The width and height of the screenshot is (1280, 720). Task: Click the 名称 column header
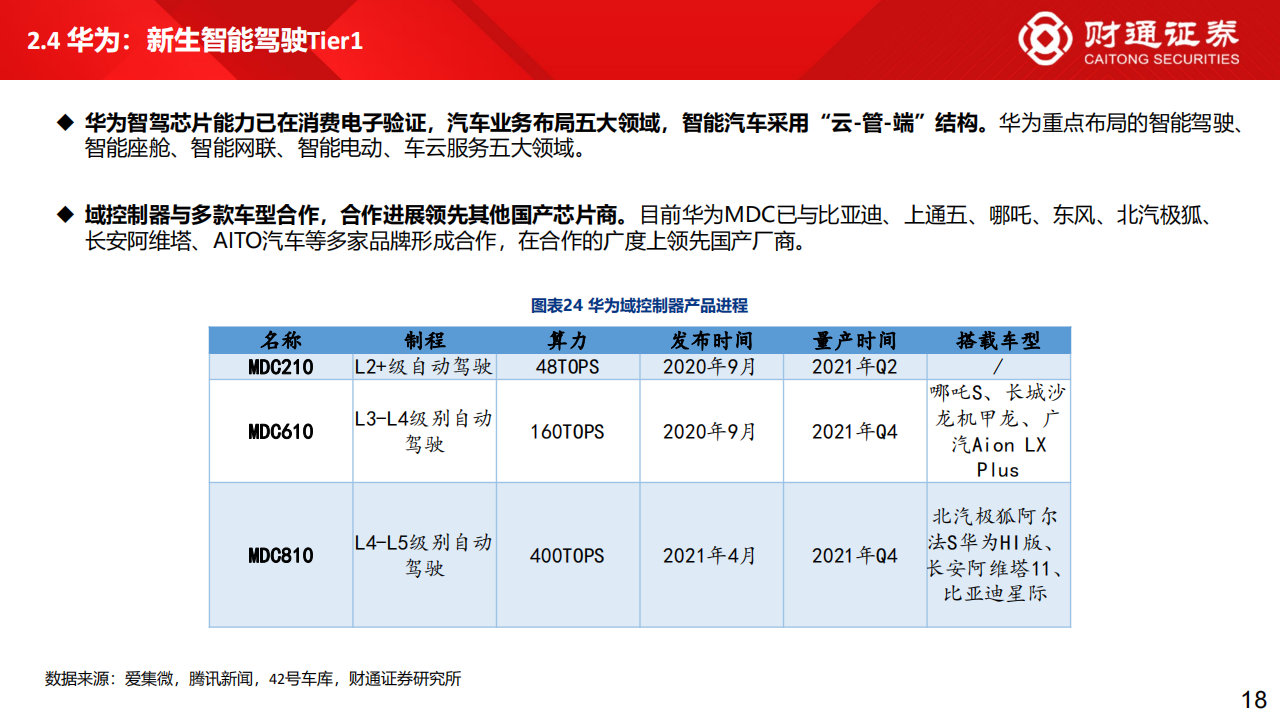[x=281, y=340]
